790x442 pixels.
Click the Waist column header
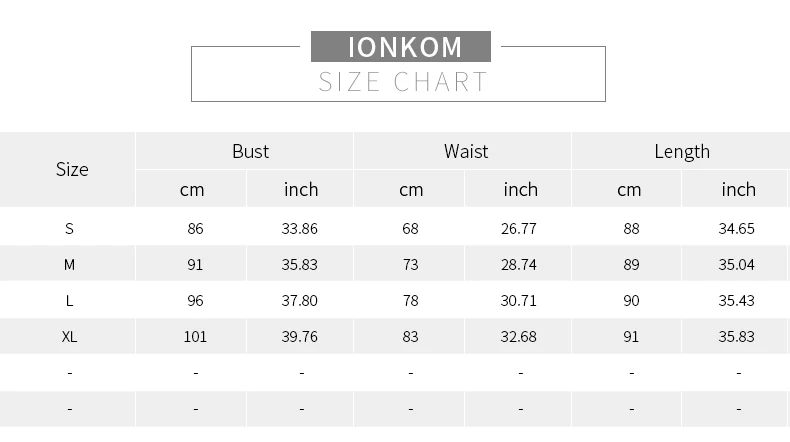[466, 151]
